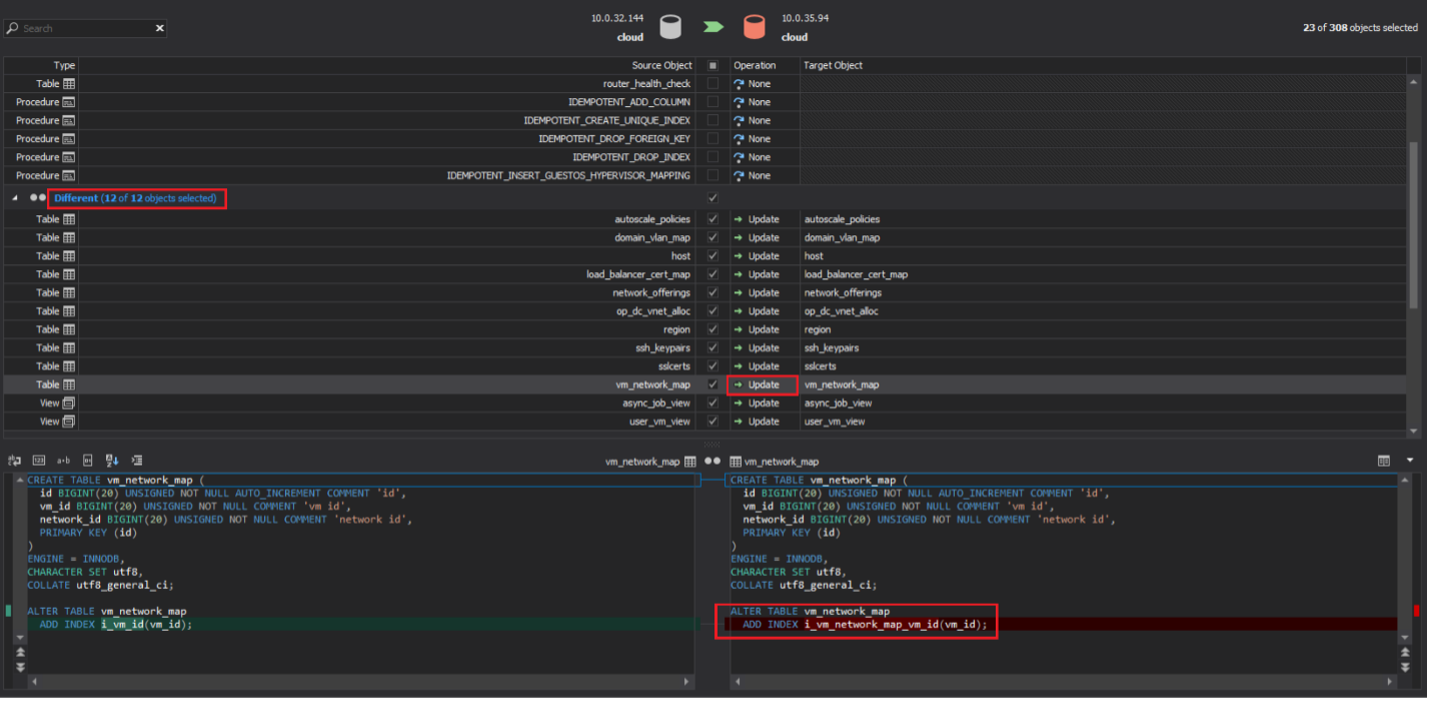
Task: Check the IDEMPOTENT_CREATE_UNIQUE_INDEX checkbox
Action: click(x=712, y=120)
